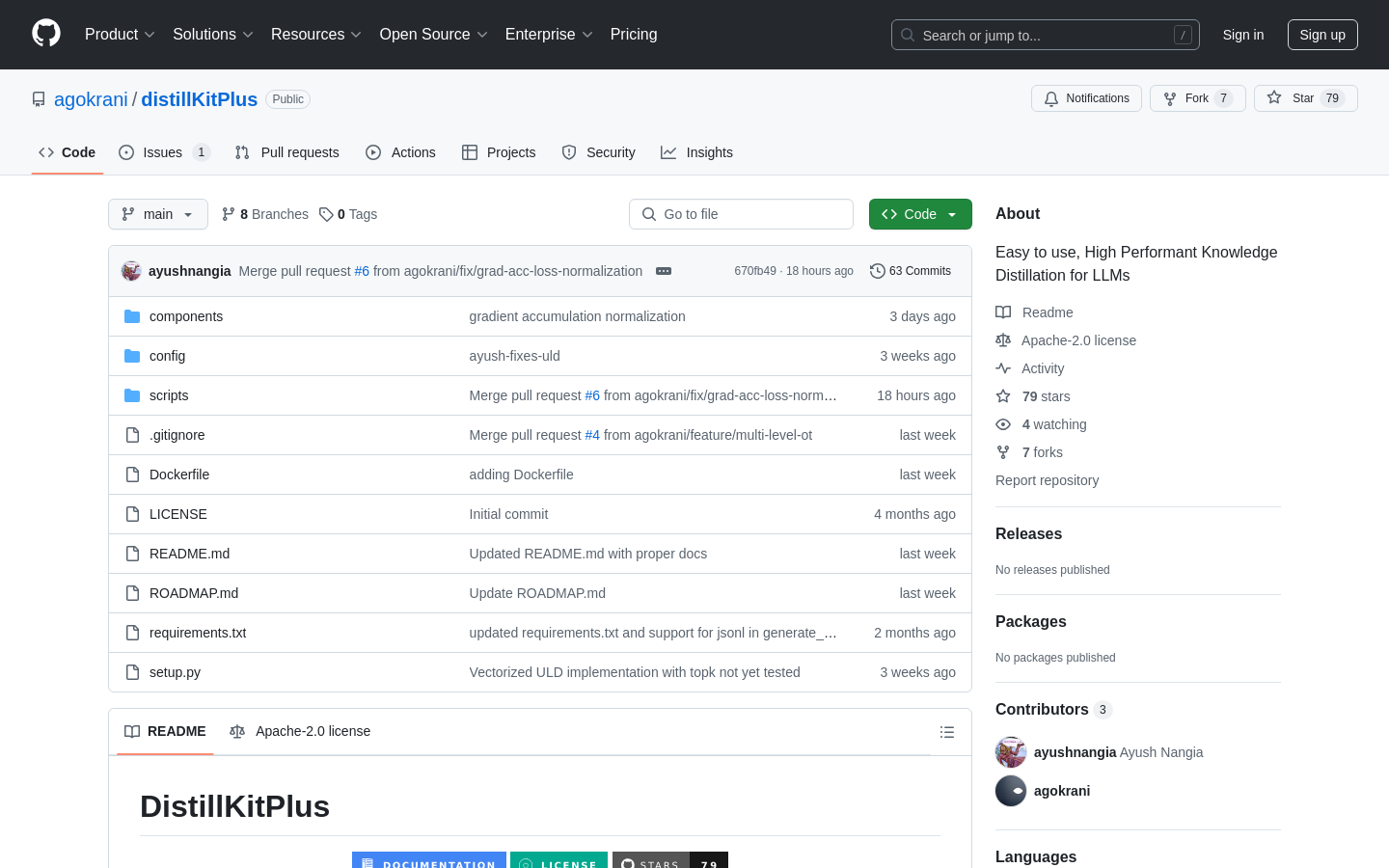Click the Go to file search field
Viewport: 1389px width, 868px height.
pos(741,214)
